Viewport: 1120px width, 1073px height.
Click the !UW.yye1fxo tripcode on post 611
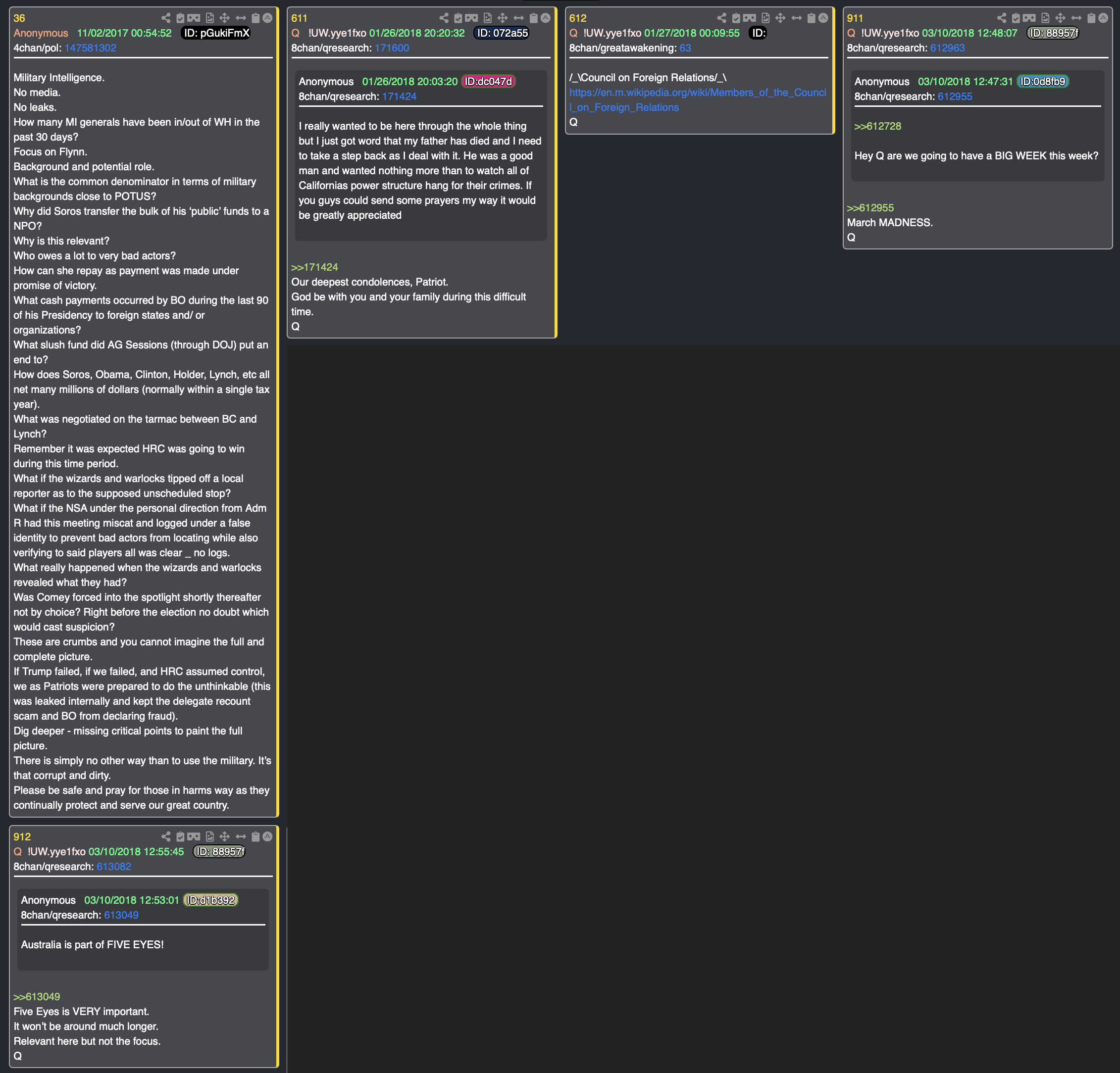(x=337, y=33)
